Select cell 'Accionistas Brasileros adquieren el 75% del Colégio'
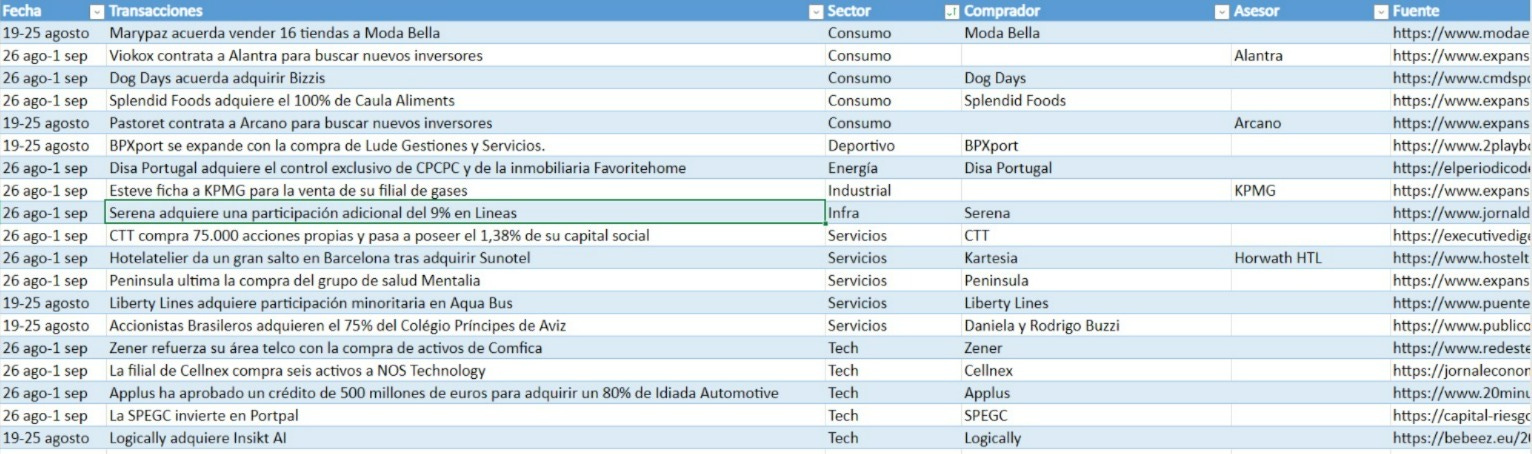Viewport: 1532px width, 454px height. (x=465, y=326)
